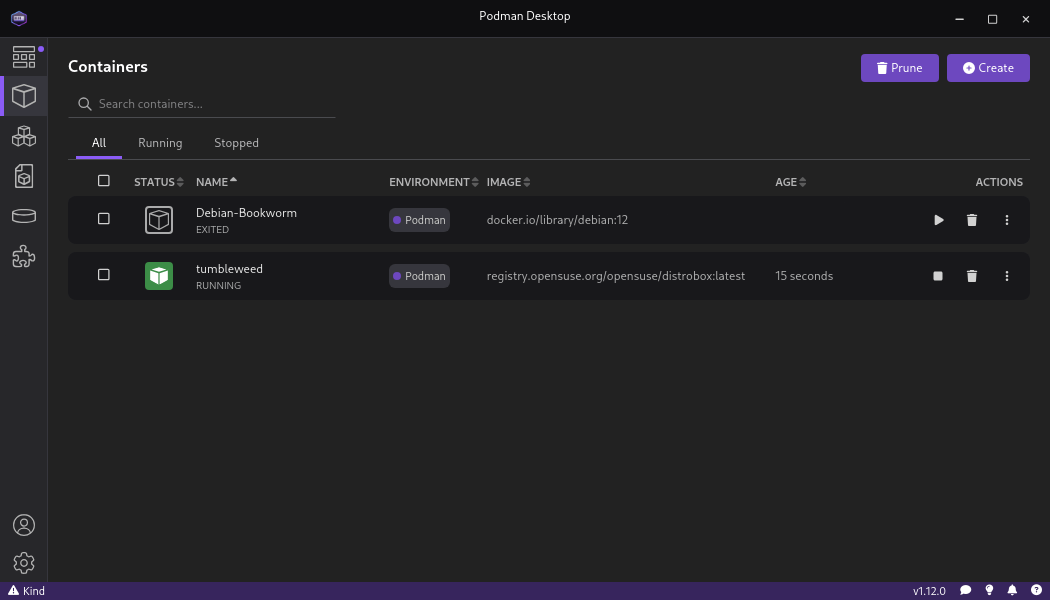Check the Debian-Bookworm row checkbox

pos(103,218)
